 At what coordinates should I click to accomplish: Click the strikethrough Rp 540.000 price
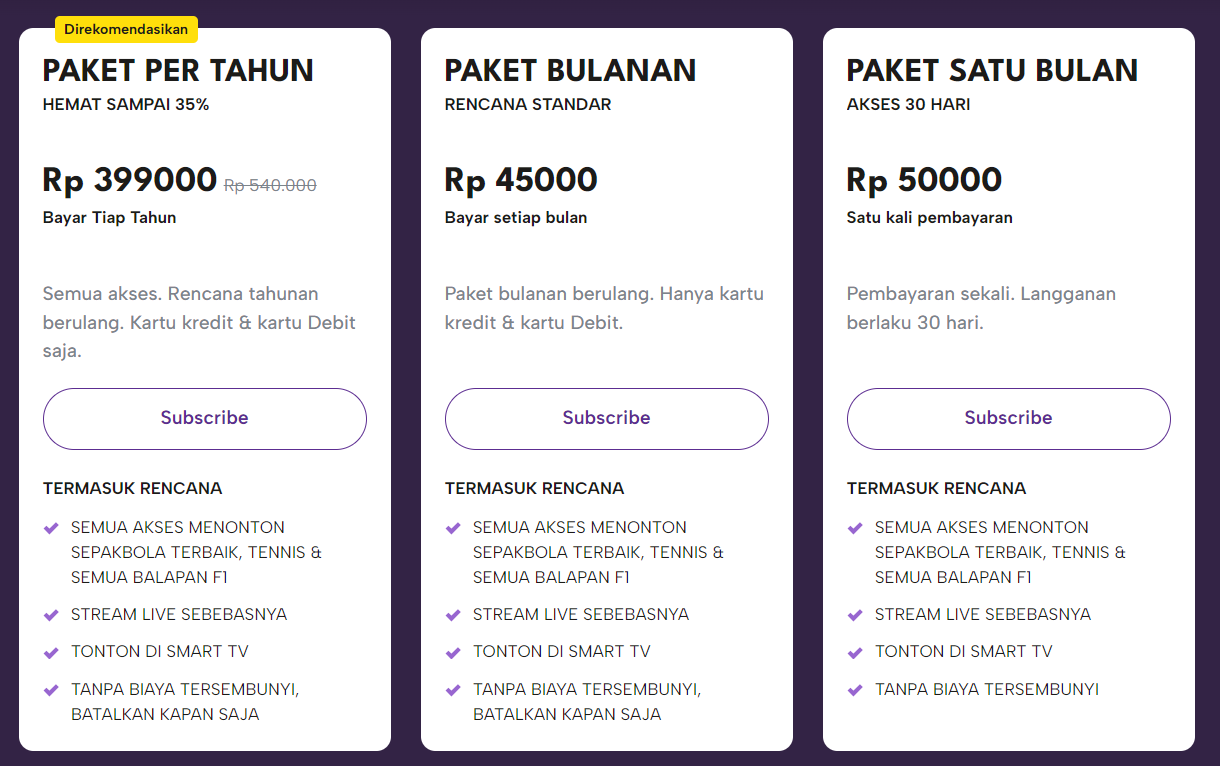270,185
